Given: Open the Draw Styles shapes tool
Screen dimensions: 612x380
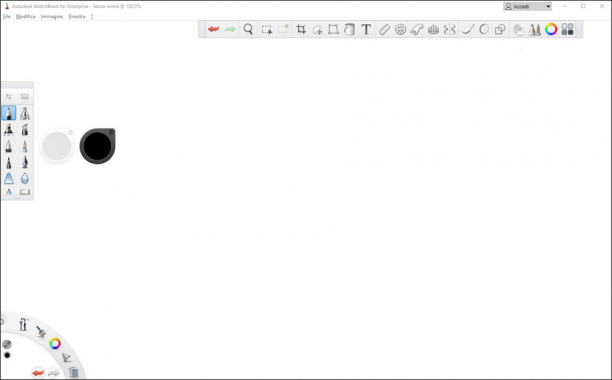Looking at the screenshot, I should 500,29.
